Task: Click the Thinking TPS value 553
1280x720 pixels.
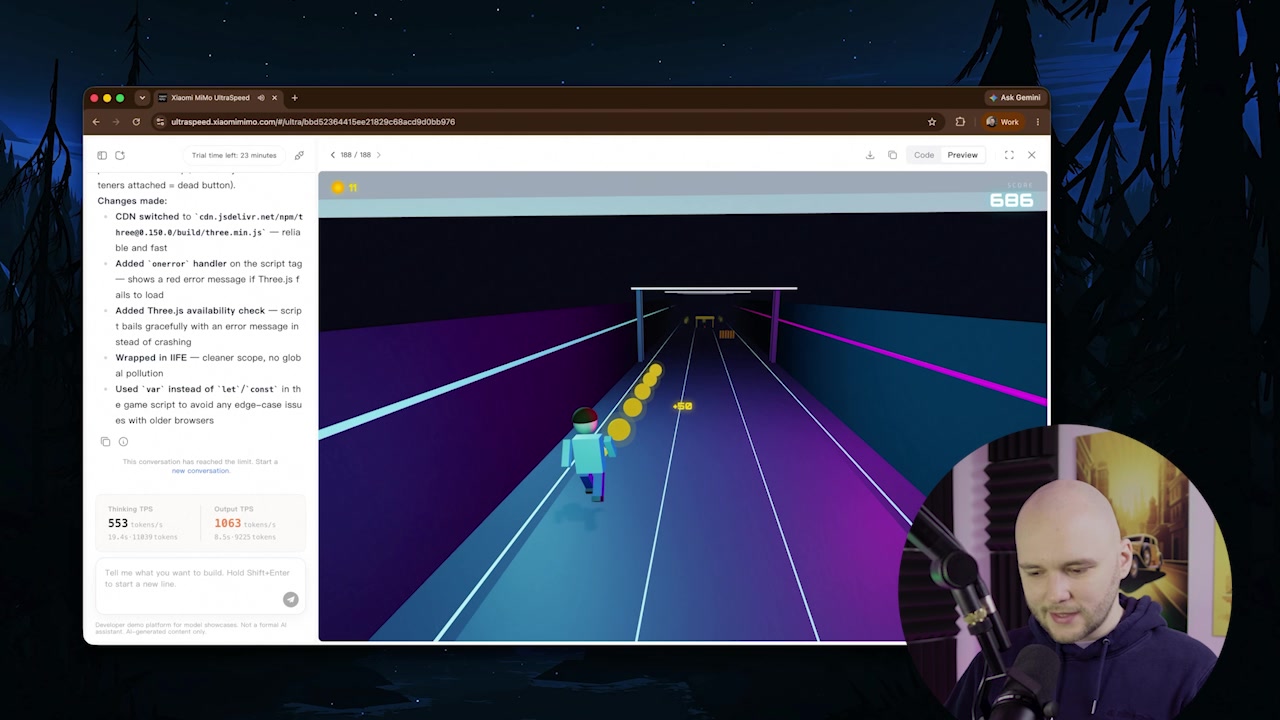Action: tap(118, 523)
